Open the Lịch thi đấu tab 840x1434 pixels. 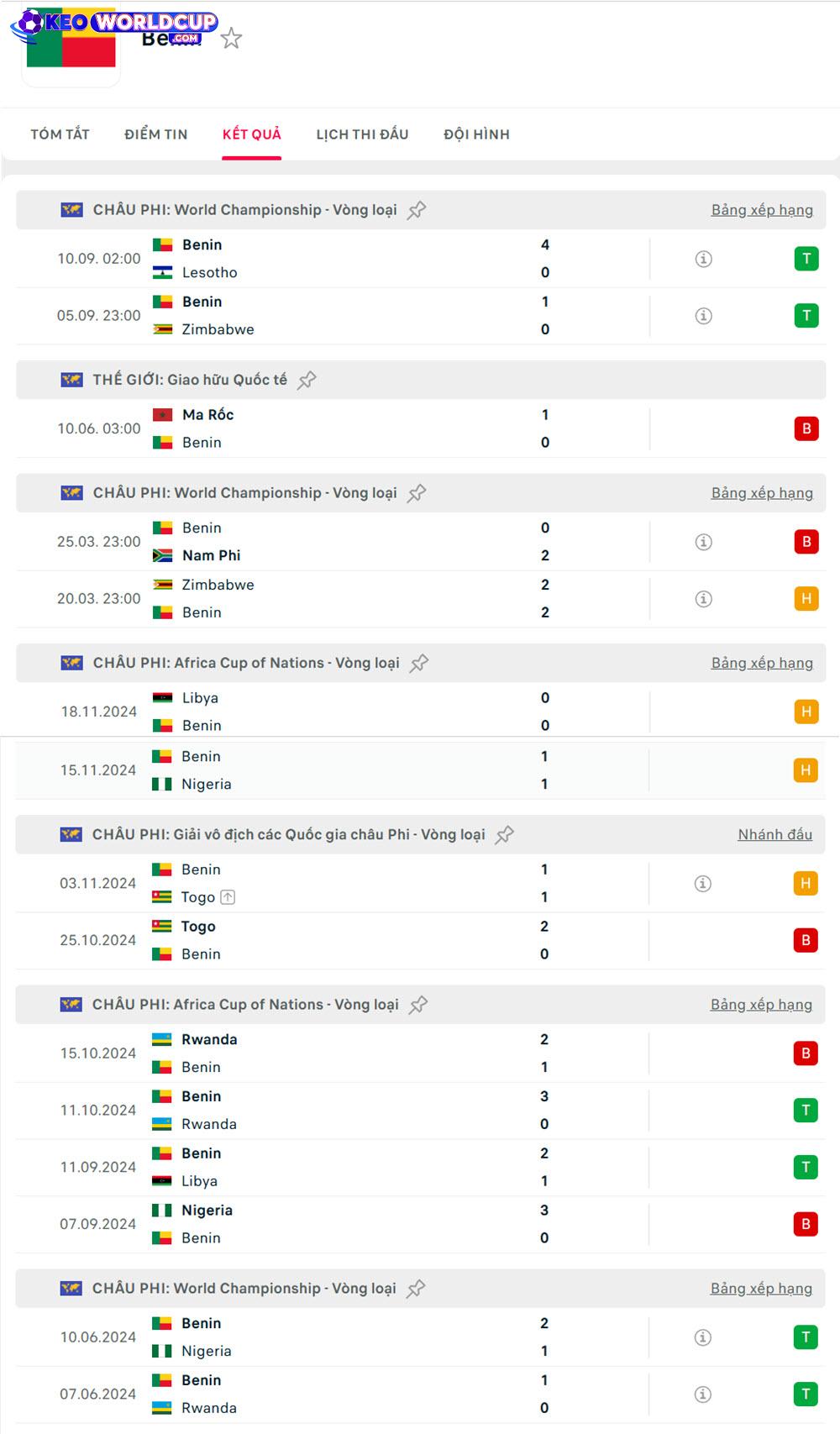tap(362, 134)
